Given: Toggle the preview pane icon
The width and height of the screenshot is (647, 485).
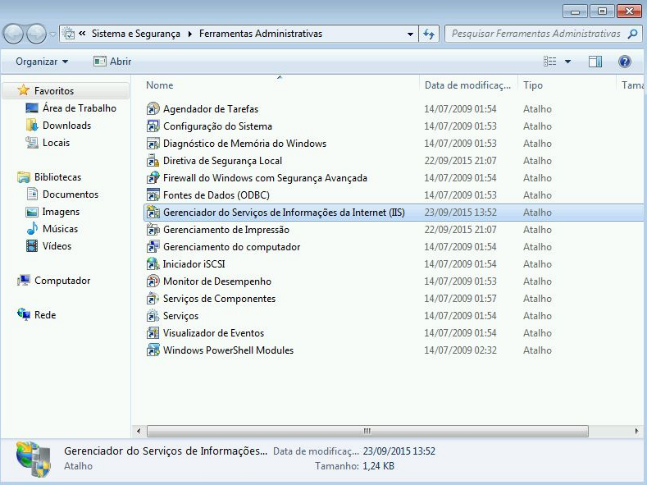Looking at the screenshot, I should tap(595, 62).
